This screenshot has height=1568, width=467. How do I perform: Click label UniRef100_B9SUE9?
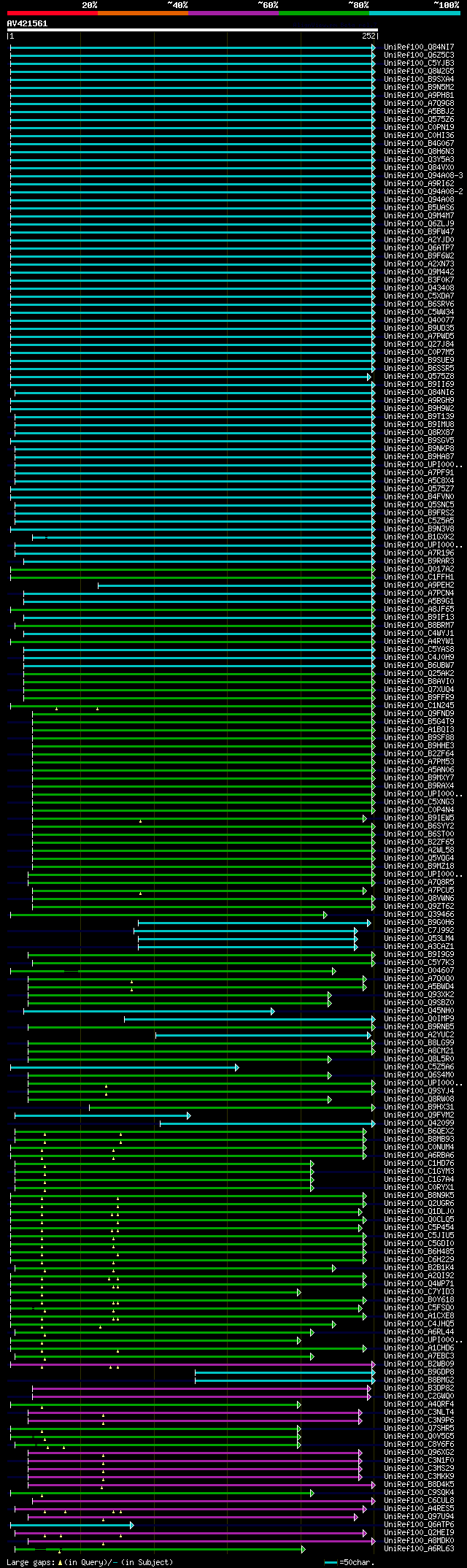419,360
